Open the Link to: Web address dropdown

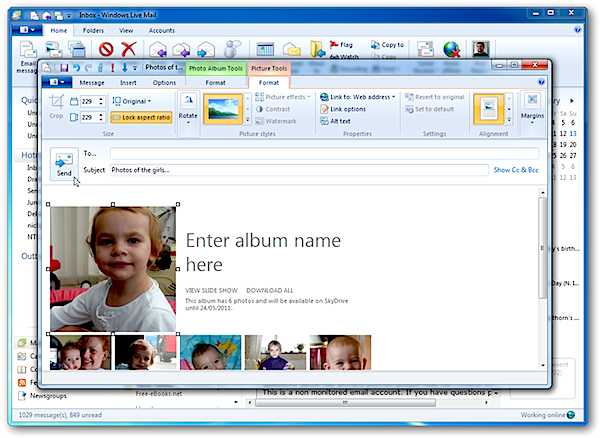(357, 97)
